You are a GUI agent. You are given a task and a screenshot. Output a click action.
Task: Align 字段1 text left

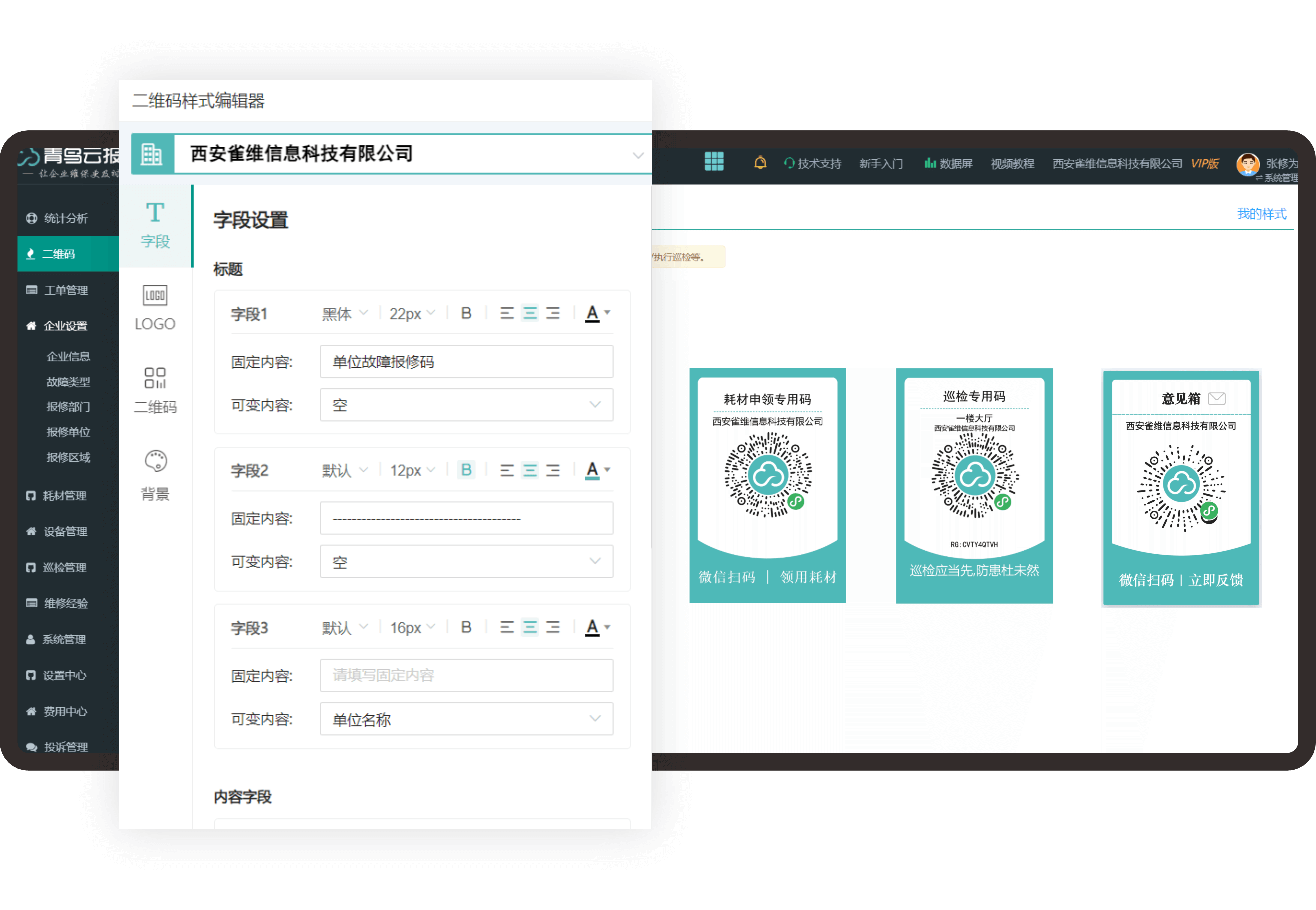coord(507,313)
